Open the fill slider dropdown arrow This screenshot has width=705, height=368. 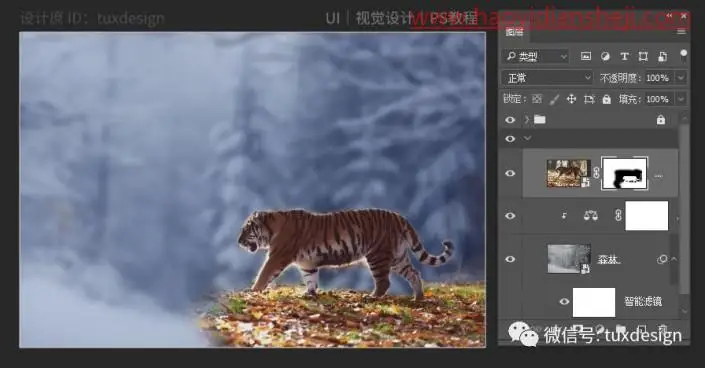tap(681, 99)
